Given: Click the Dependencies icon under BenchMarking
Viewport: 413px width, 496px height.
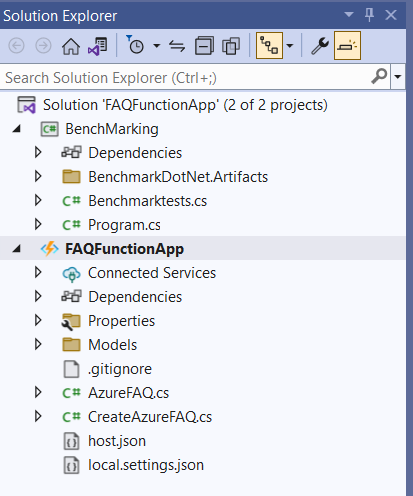Looking at the screenshot, I should point(71,152).
